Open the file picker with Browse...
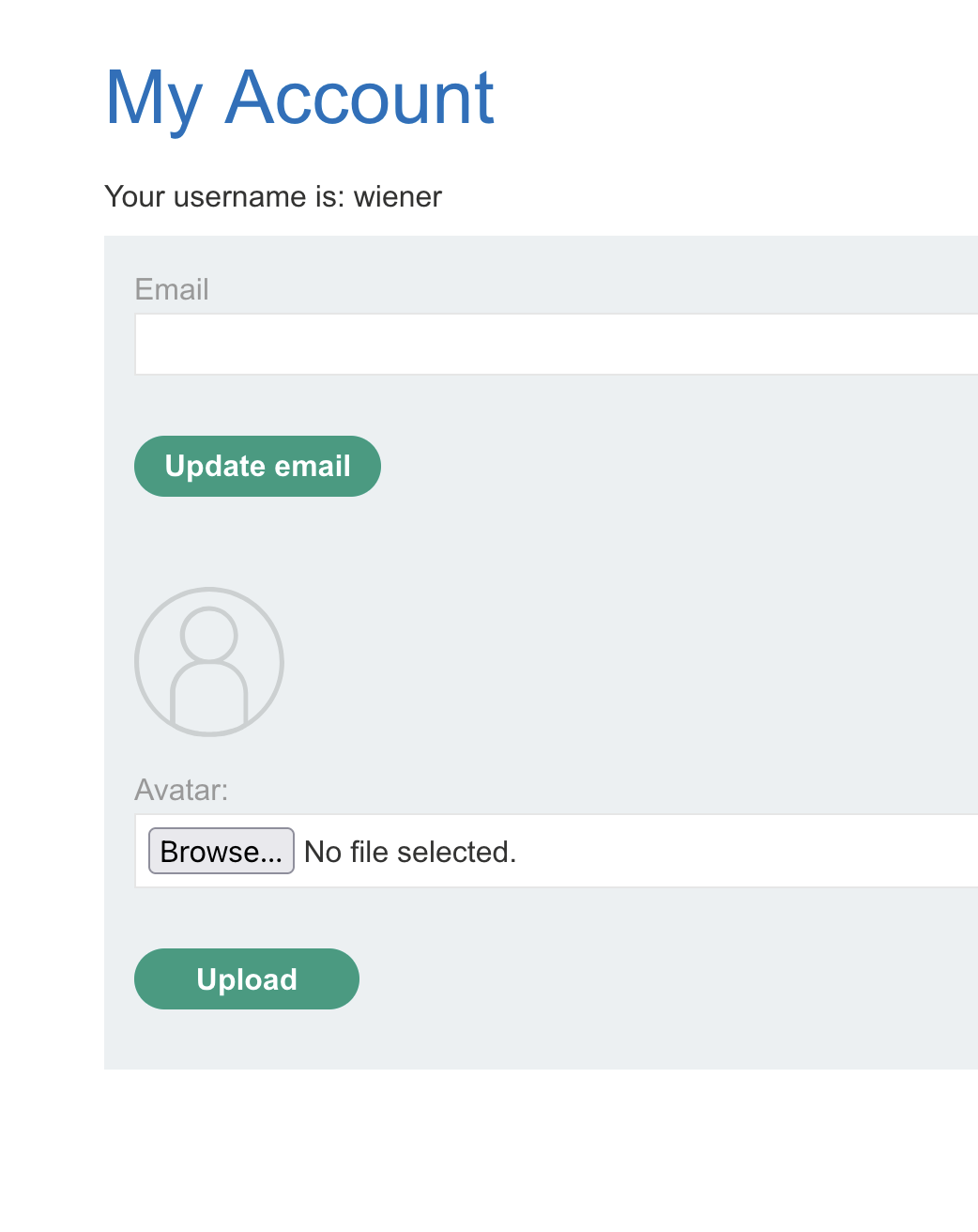 tap(221, 851)
